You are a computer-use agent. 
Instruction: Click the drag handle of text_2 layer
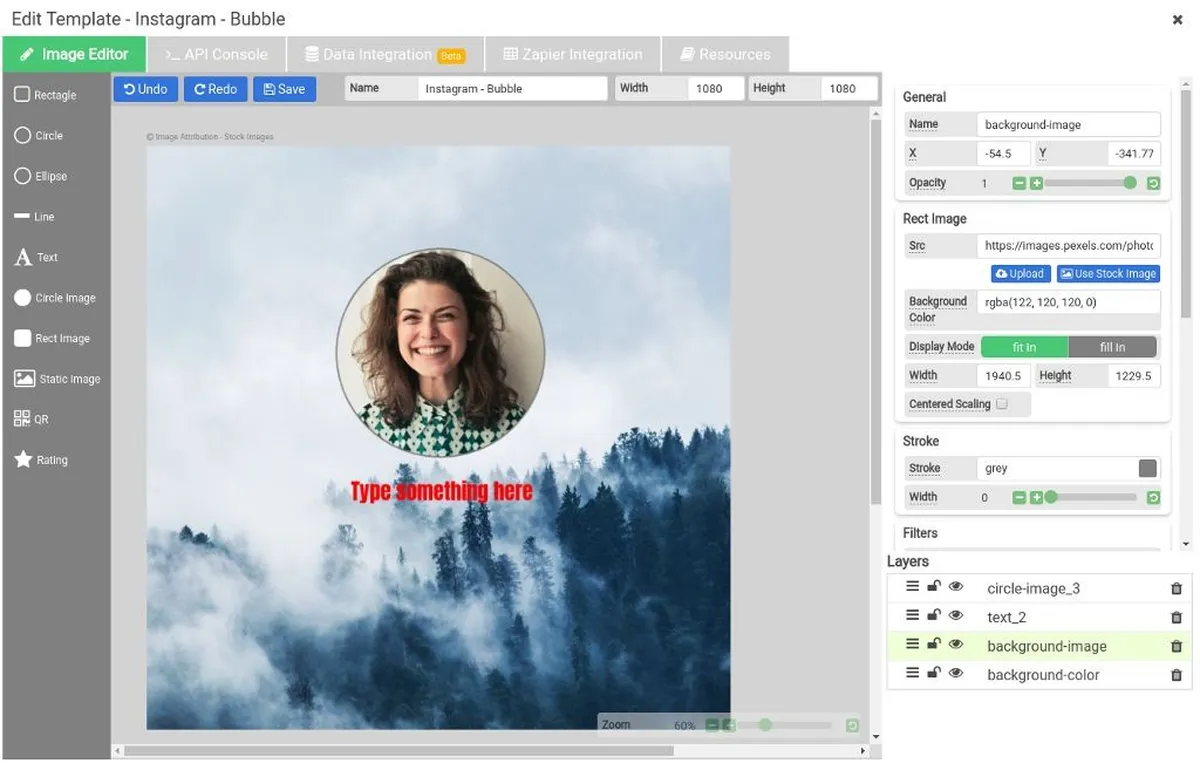click(912, 616)
